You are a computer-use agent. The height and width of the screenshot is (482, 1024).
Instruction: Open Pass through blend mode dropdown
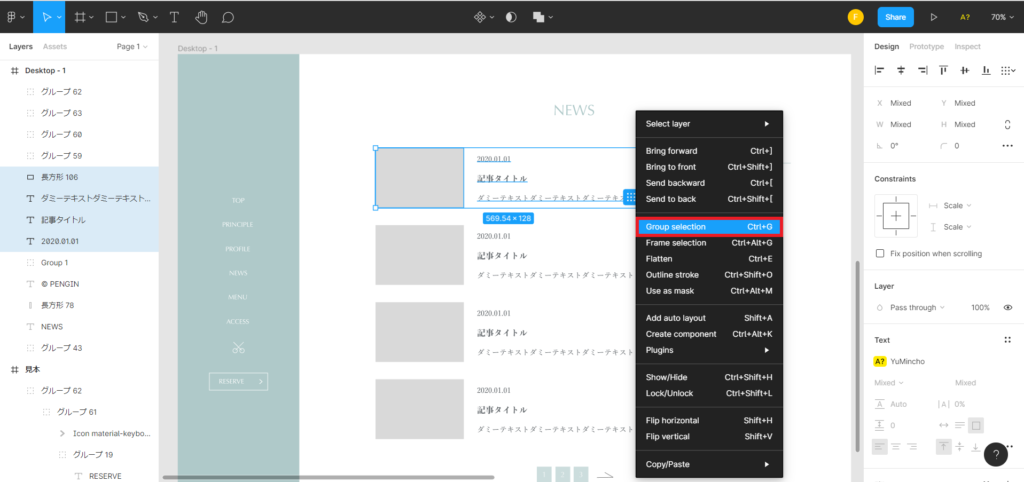click(x=918, y=308)
